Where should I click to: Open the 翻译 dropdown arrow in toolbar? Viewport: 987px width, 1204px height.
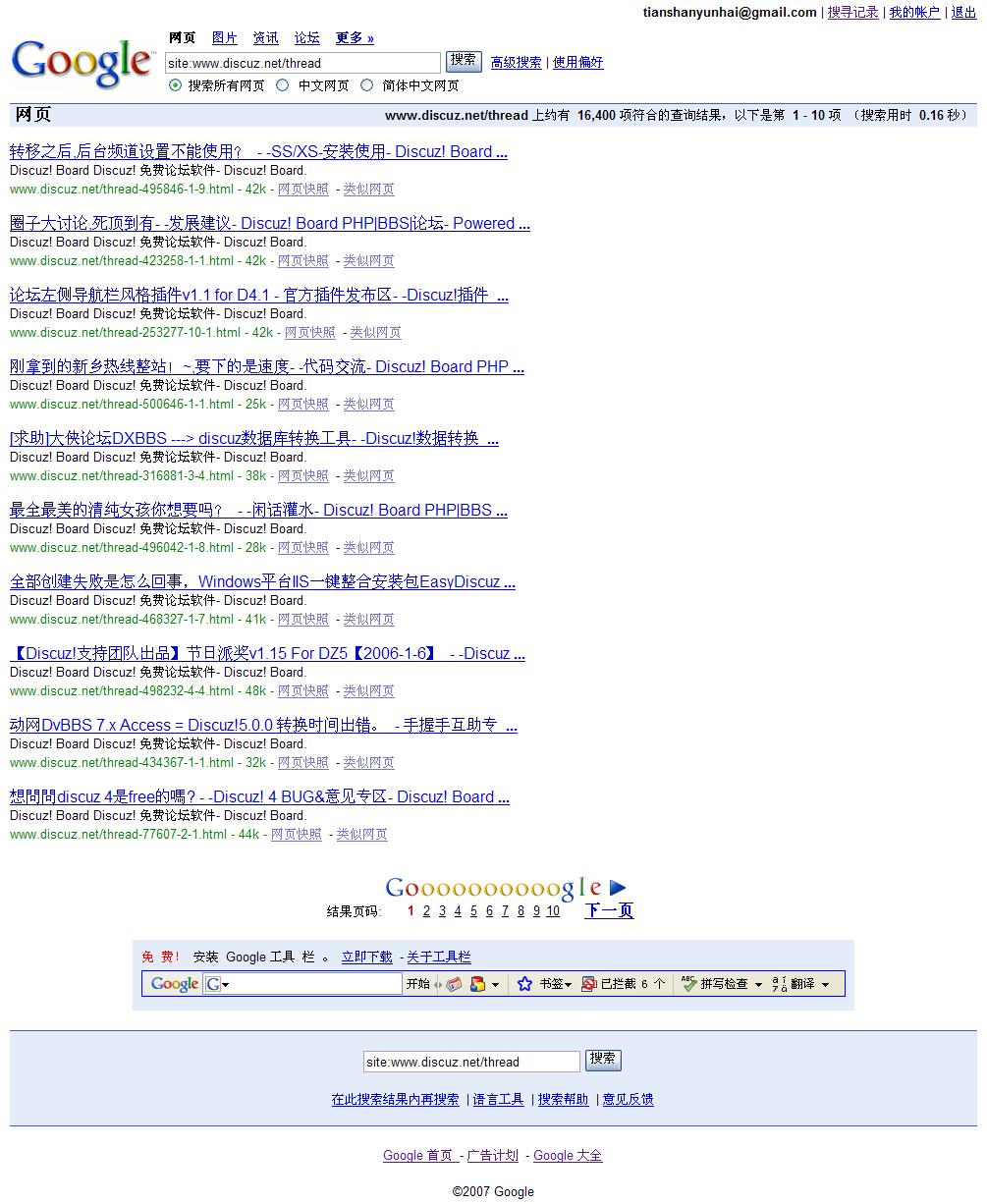(x=825, y=985)
